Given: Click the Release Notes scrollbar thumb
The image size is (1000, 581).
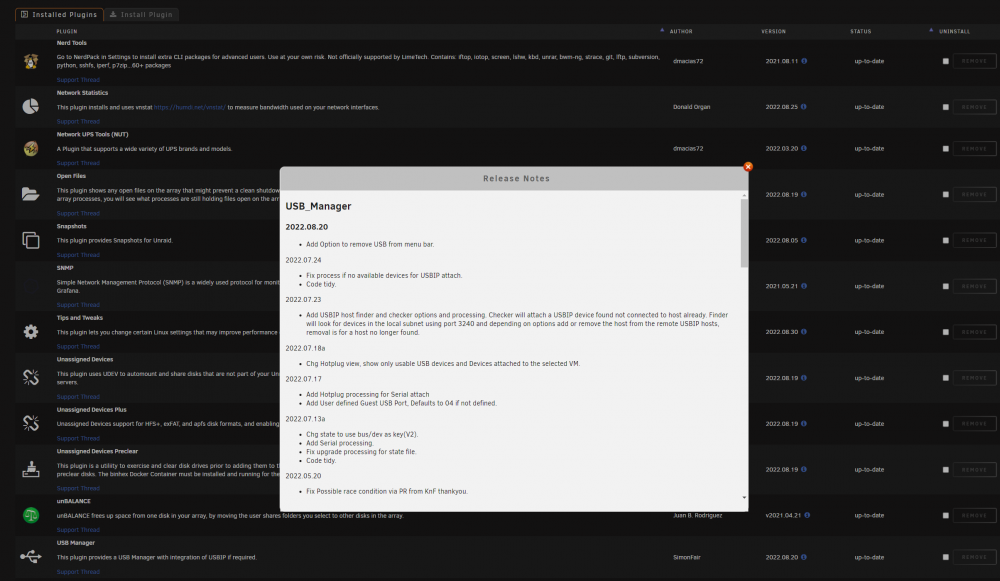Looking at the screenshot, I should point(744,233).
